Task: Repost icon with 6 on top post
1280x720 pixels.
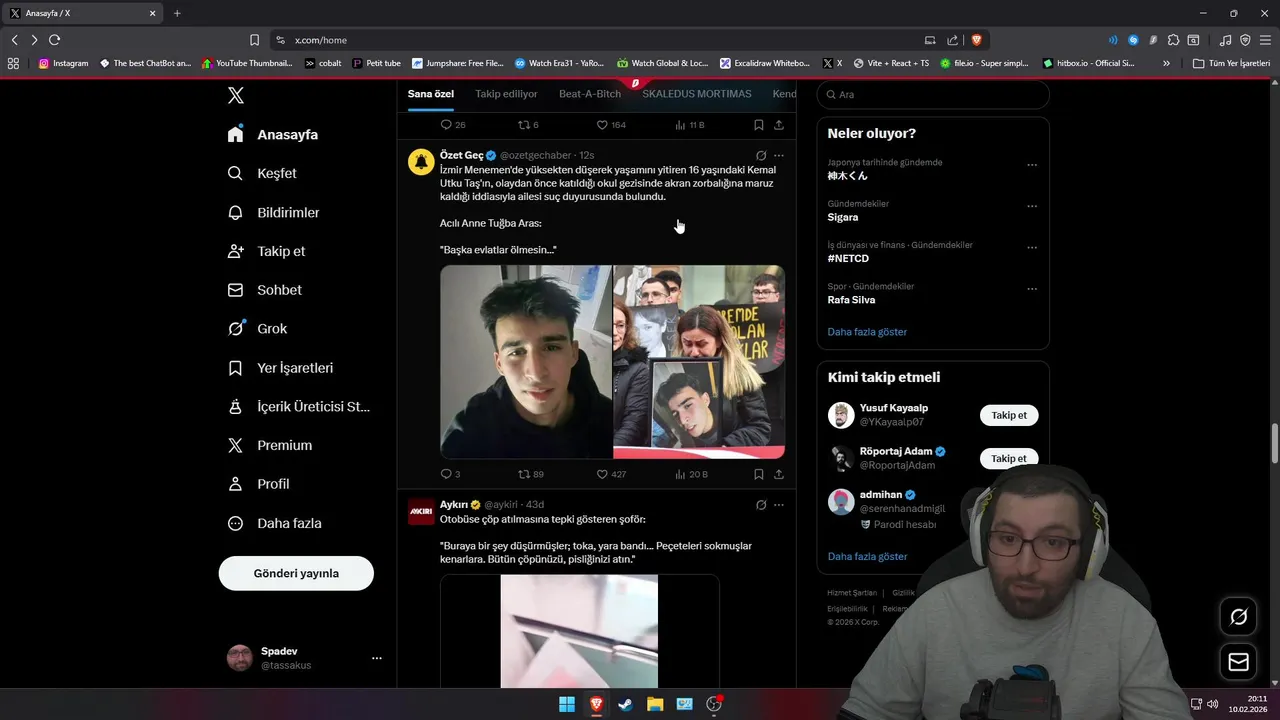Action: [x=524, y=125]
